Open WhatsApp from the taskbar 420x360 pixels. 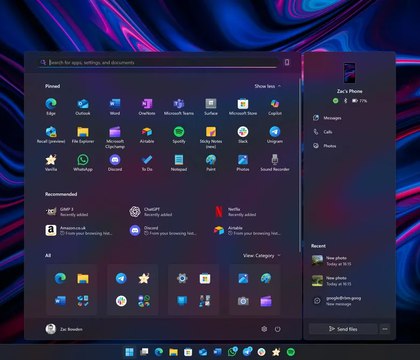pos(232,352)
